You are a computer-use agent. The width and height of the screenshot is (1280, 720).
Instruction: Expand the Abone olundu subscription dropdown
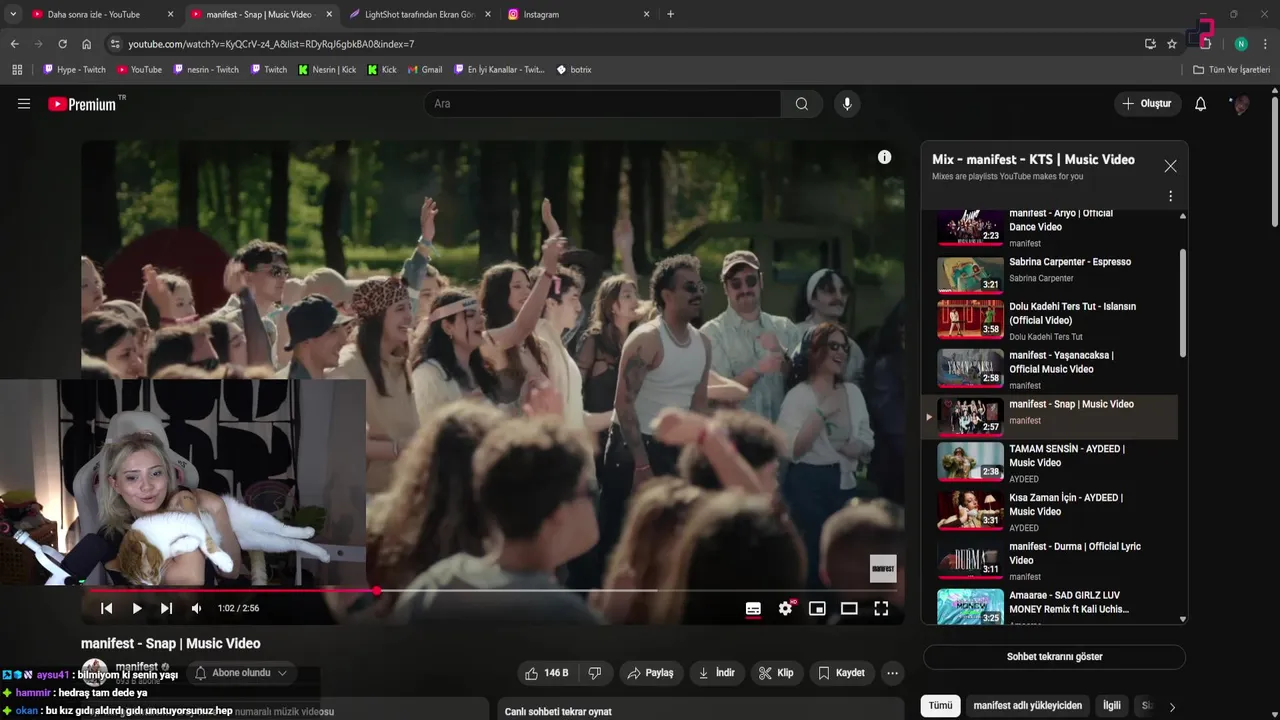coord(242,673)
